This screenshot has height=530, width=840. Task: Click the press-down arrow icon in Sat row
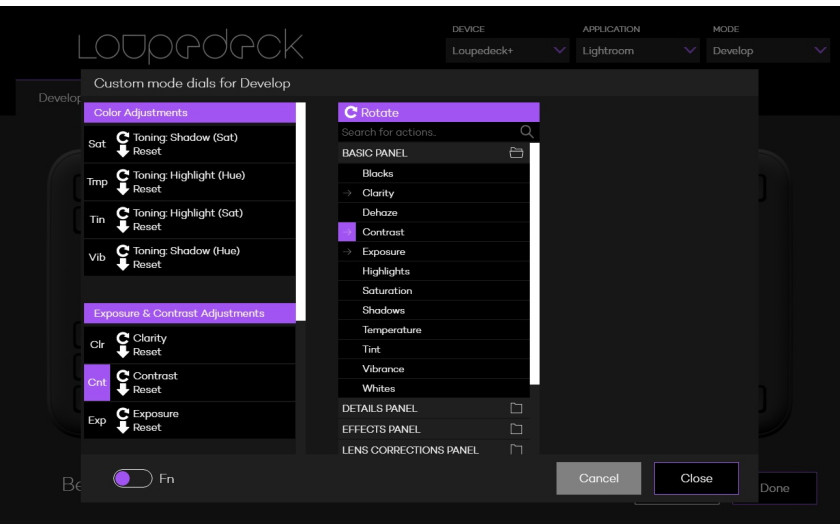(x=123, y=151)
